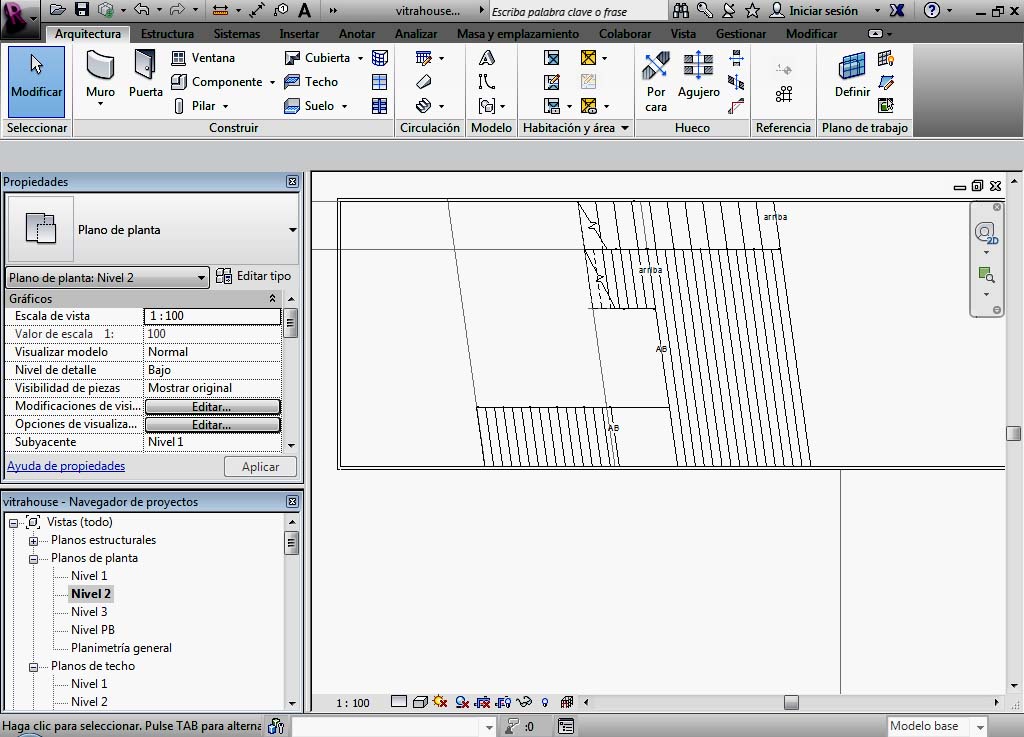Open the Ayuda de propiedades link
Screen dimensions: 1024x737
[66, 466]
